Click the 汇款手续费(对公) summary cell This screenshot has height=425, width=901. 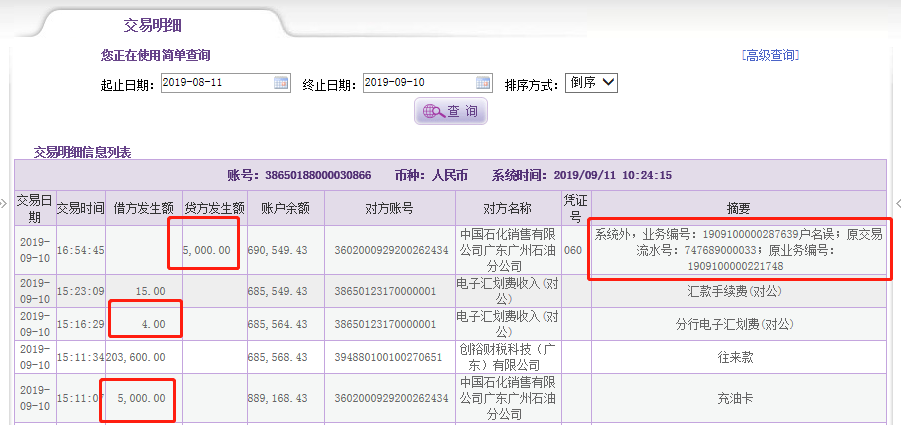point(738,290)
